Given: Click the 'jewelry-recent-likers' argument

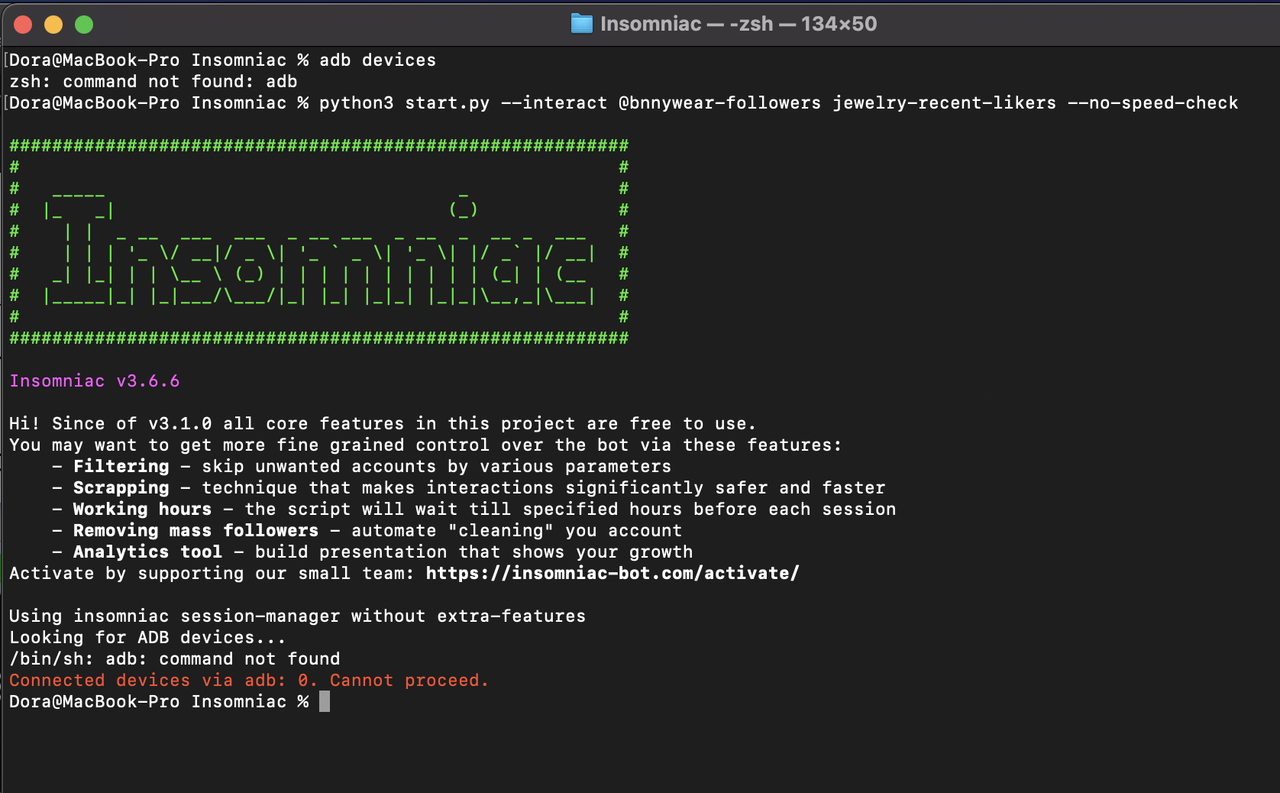Looking at the screenshot, I should coord(944,103).
